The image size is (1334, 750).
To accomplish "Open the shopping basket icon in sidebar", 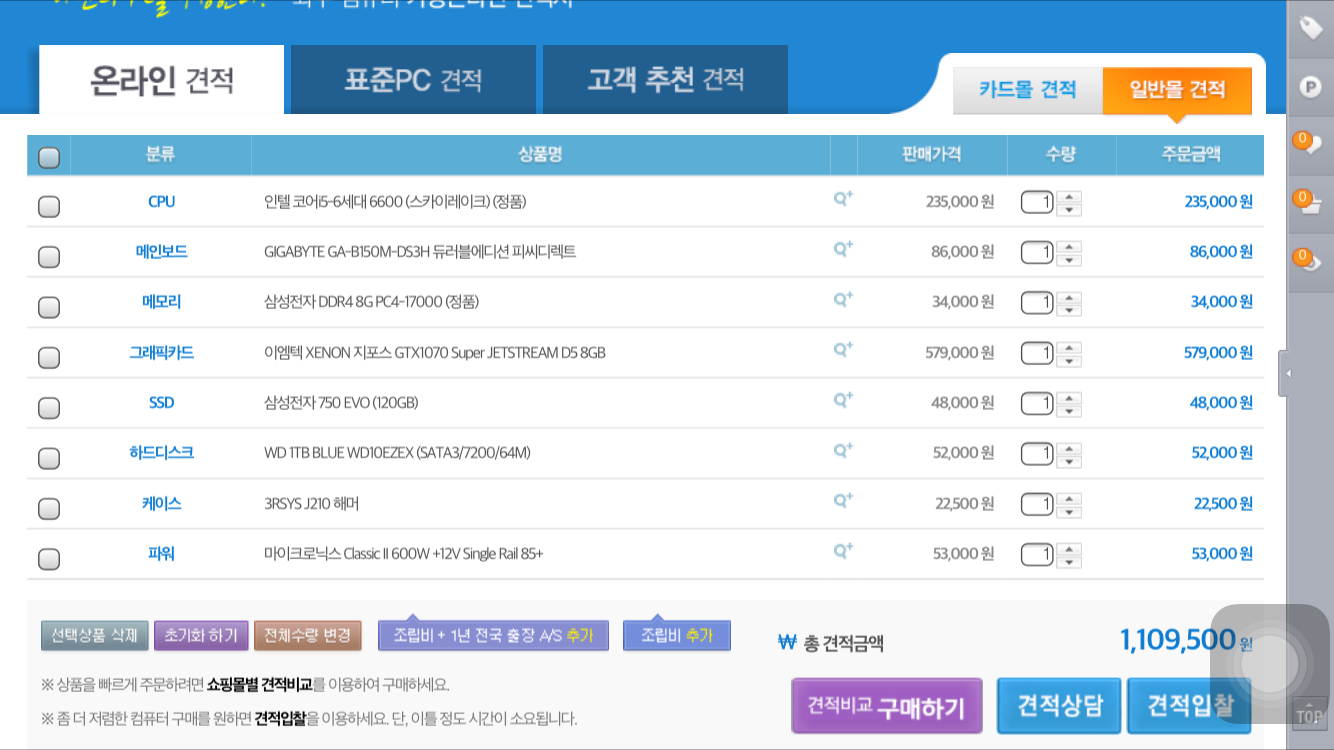I will coord(1308,202).
